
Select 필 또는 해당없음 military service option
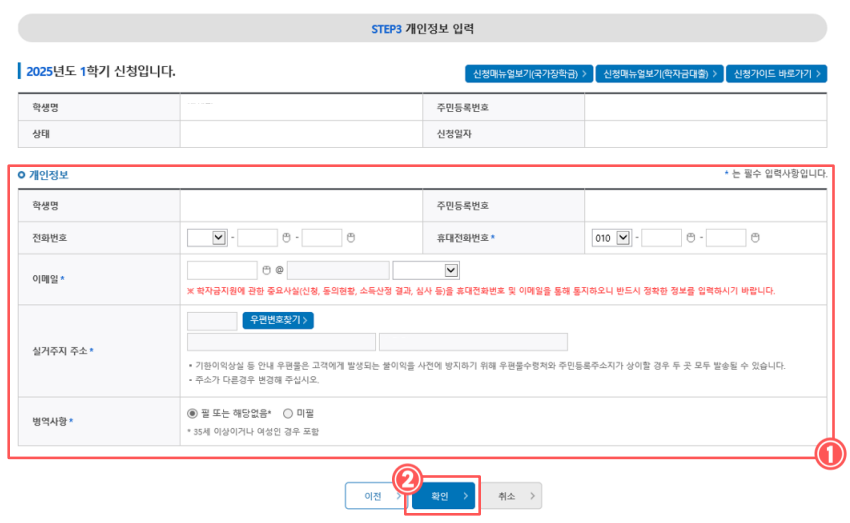tap(192, 414)
